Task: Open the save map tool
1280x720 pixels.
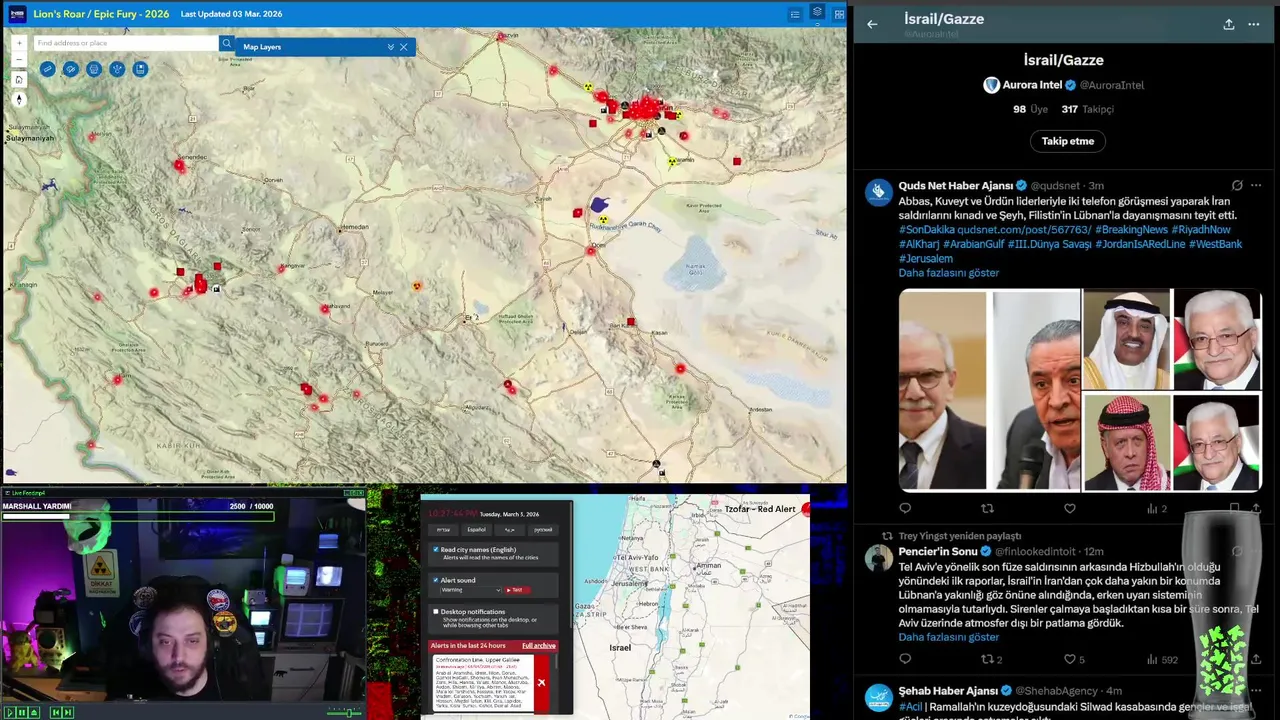Action: tap(140, 69)
